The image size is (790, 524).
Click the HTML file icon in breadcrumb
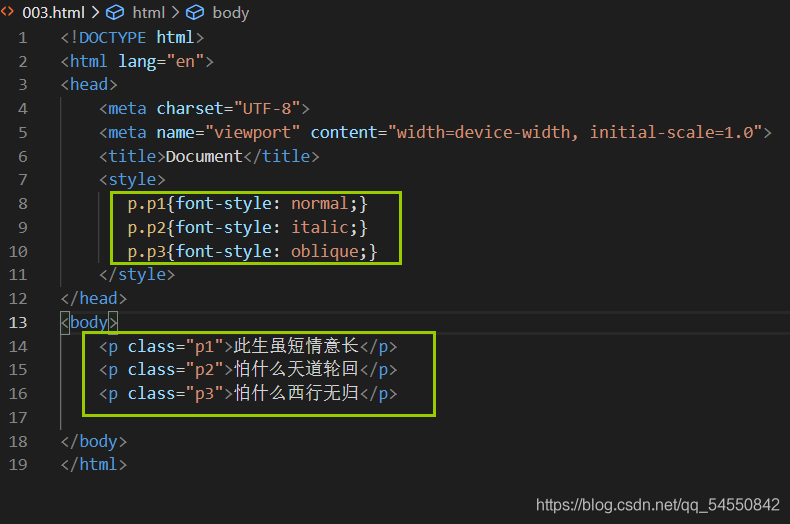coord(8,12)
